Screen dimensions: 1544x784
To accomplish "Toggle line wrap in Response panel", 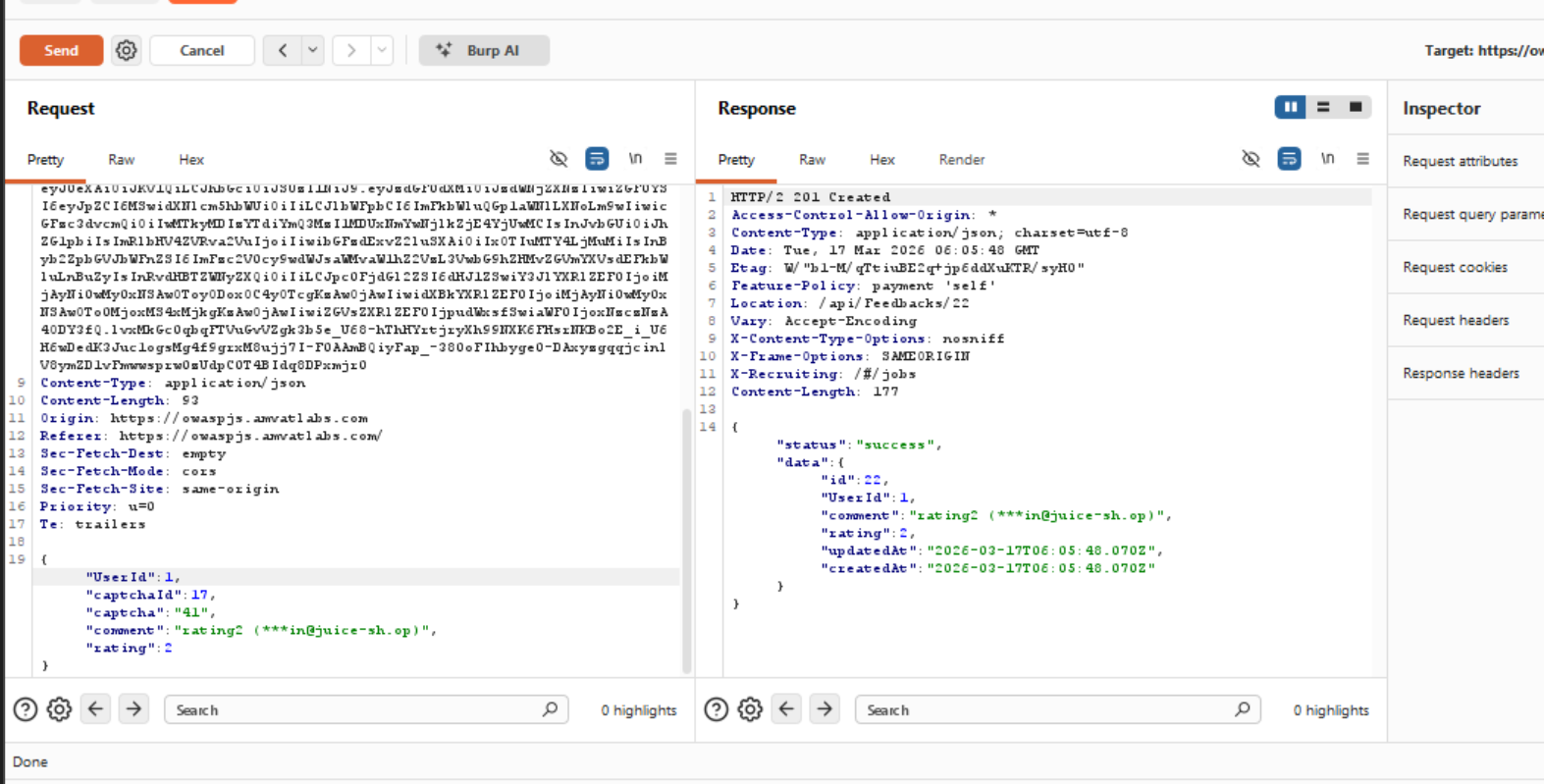I will tap(1289, 159).
